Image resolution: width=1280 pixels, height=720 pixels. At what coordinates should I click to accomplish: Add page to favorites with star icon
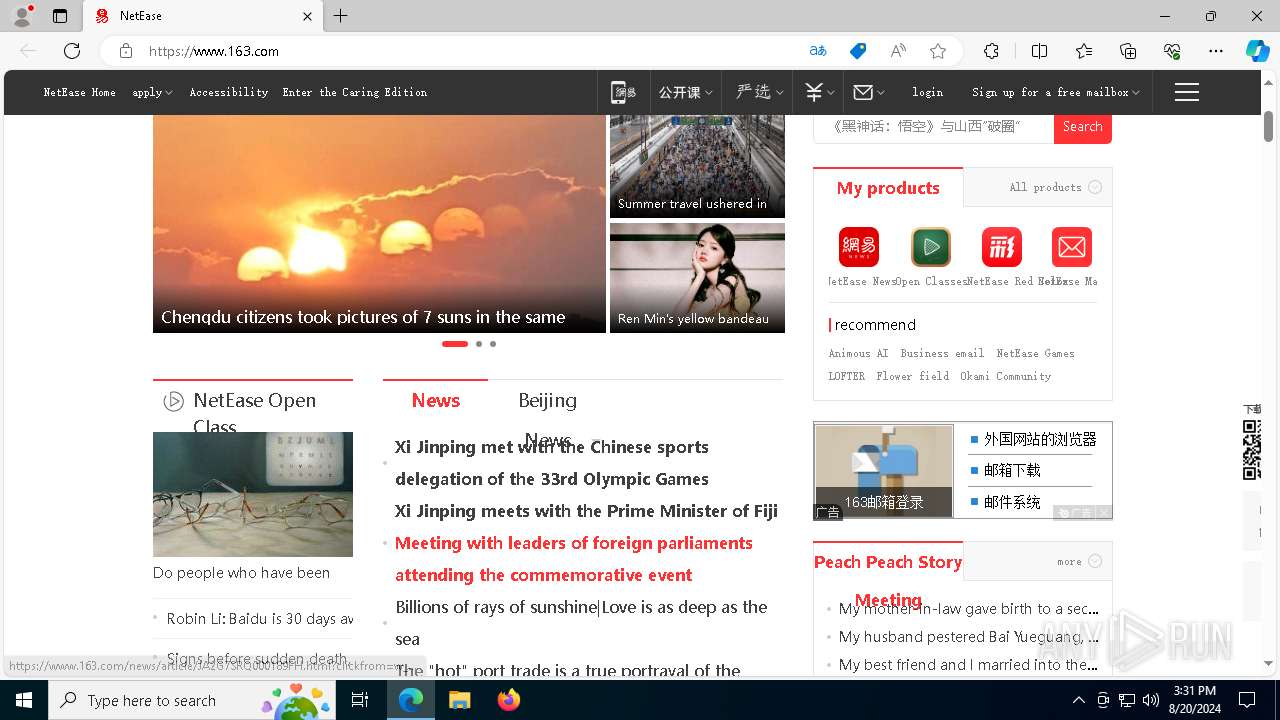click(x=937, y=51)
